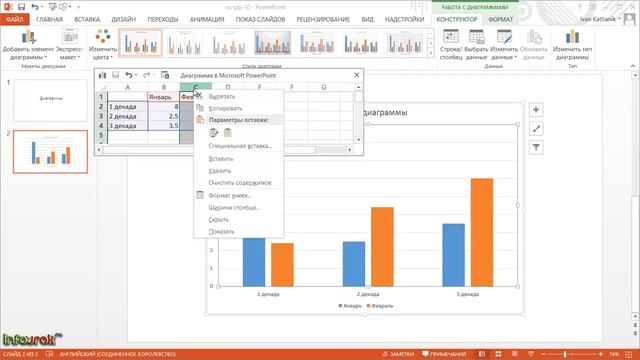Click Change Chart Type (Изменить тип диаграммы)
The height and width of the screenshot is (360, 640).
(x=572, y=45)
